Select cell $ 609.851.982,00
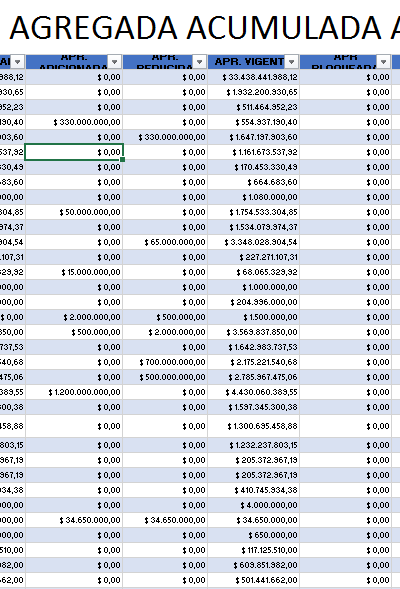Screen dimensions: 400x589 (254, 565)
